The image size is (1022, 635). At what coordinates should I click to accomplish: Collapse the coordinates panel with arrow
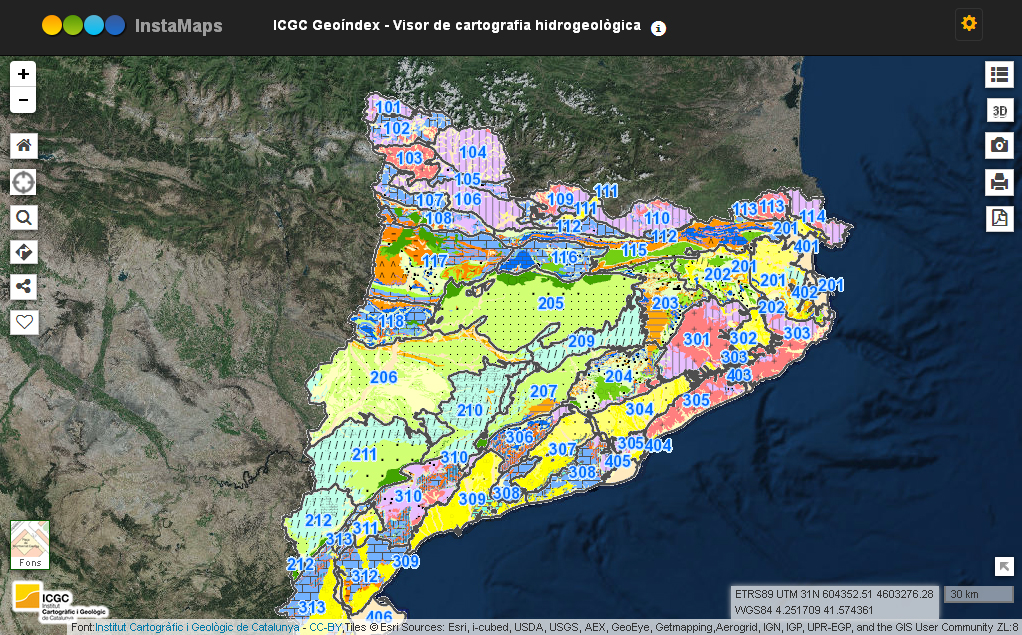pos(1004,567)
